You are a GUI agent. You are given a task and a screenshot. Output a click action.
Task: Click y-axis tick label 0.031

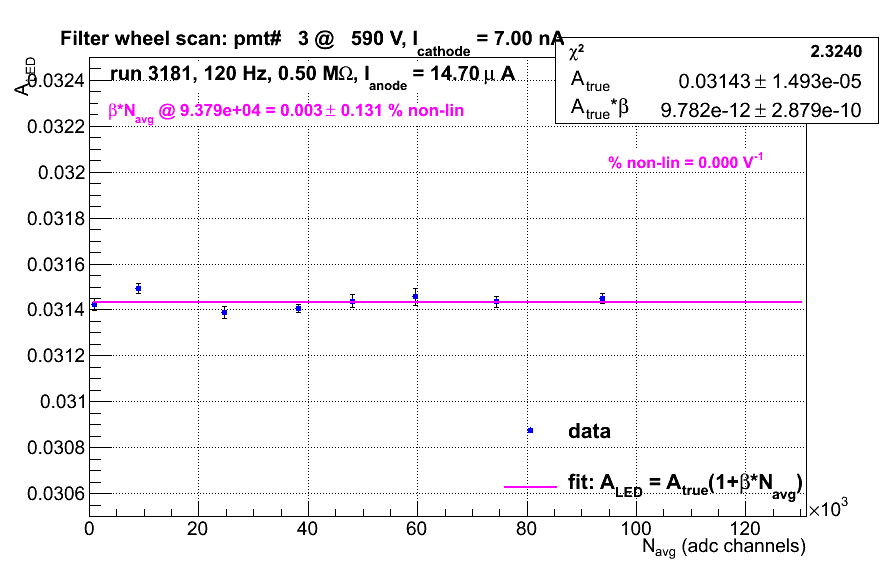(x=62, y=402)
